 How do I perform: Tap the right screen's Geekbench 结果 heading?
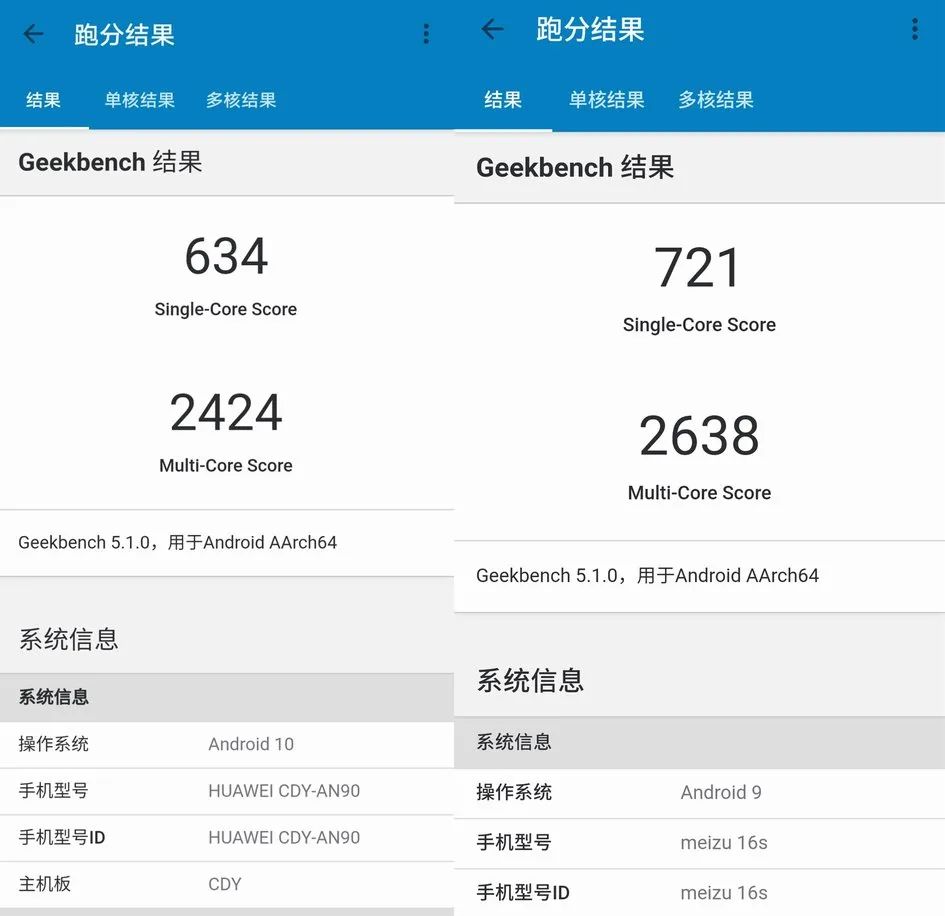(575, 167)
